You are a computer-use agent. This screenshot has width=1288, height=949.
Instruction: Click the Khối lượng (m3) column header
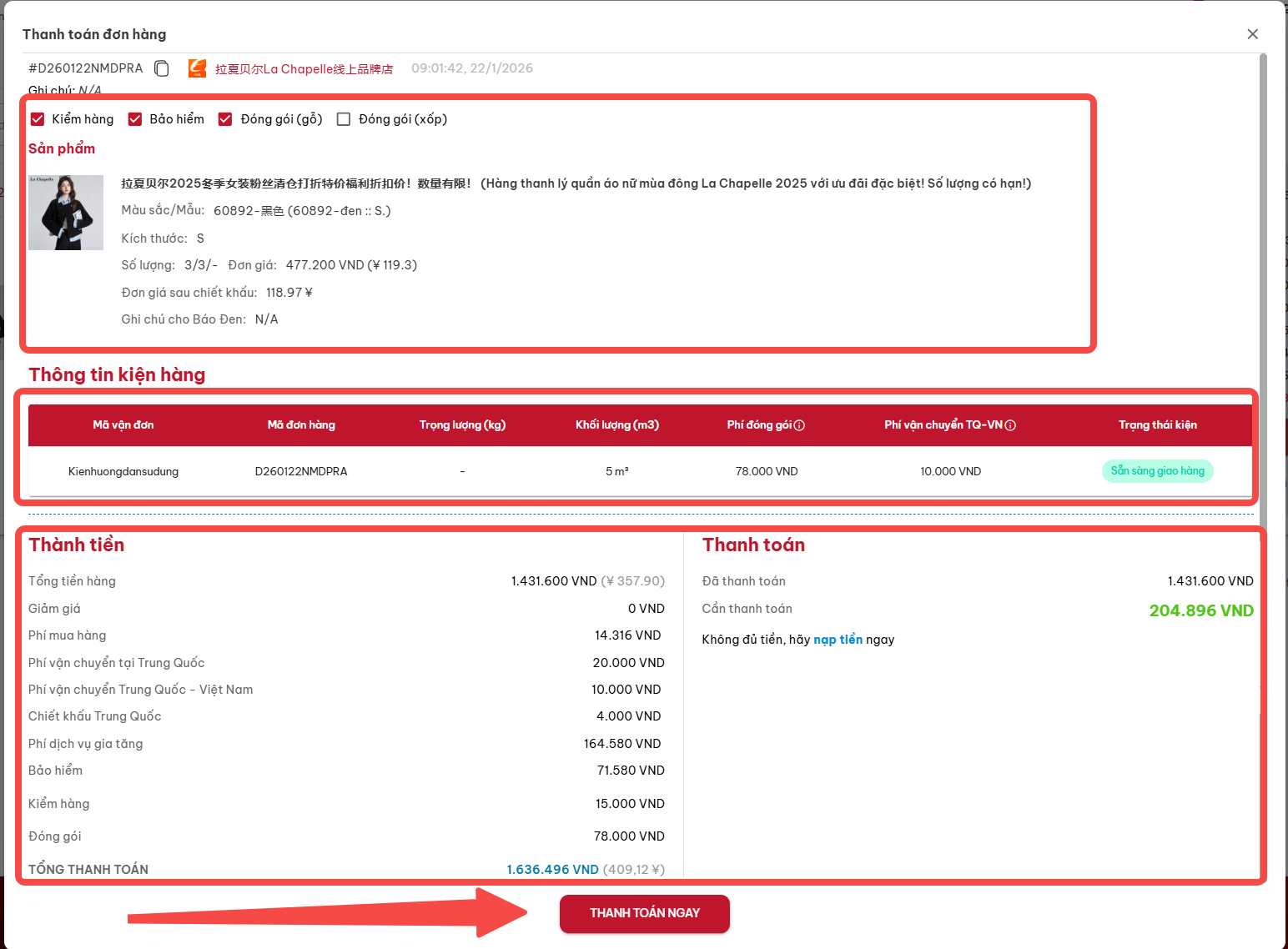[617, 425]
